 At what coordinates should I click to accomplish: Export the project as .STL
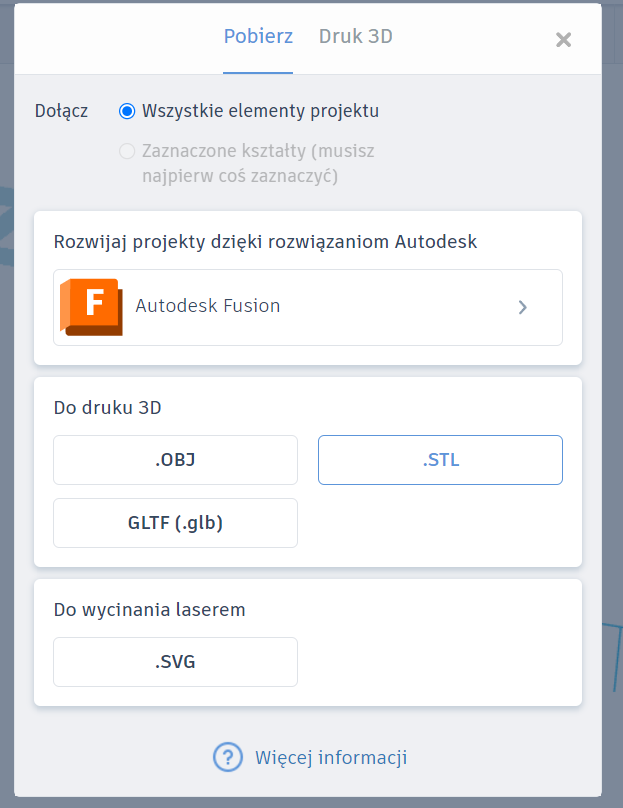[x=440, y=460]
